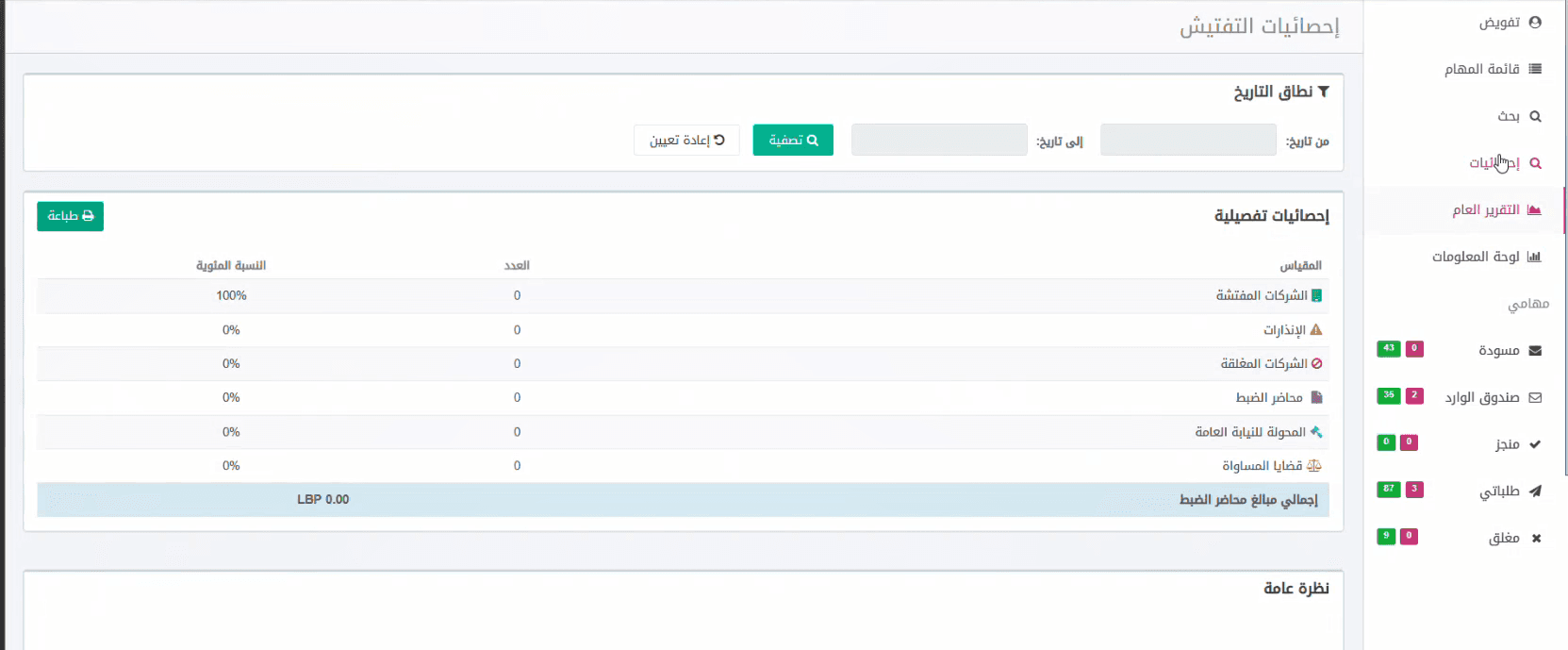The width and height of the screenshot is (1568, 650).
Task: Click the magnifier icon beside بحث
Action: pos(1535,116)
